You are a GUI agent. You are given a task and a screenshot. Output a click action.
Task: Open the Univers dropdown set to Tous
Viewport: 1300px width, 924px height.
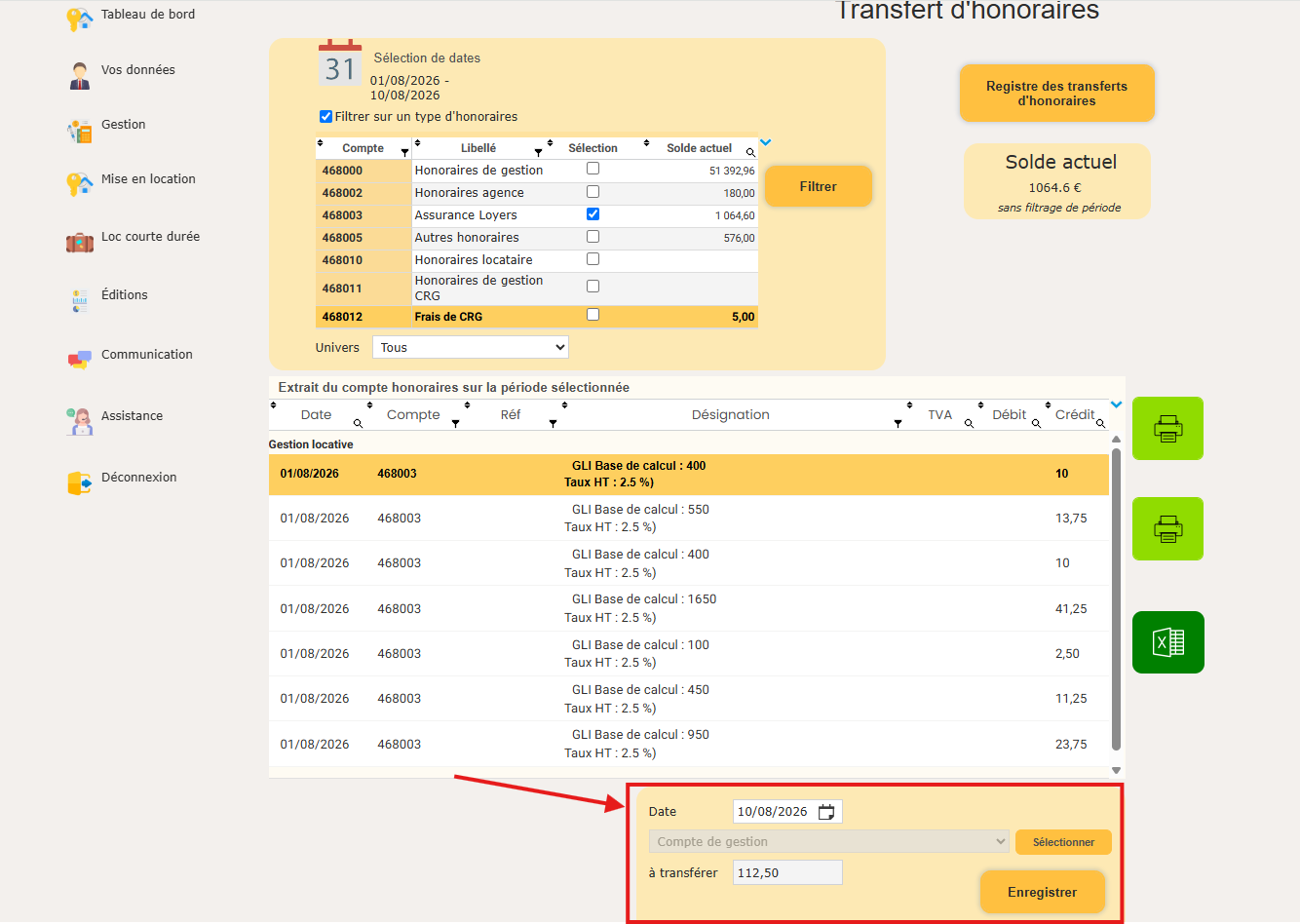[471, 347]
